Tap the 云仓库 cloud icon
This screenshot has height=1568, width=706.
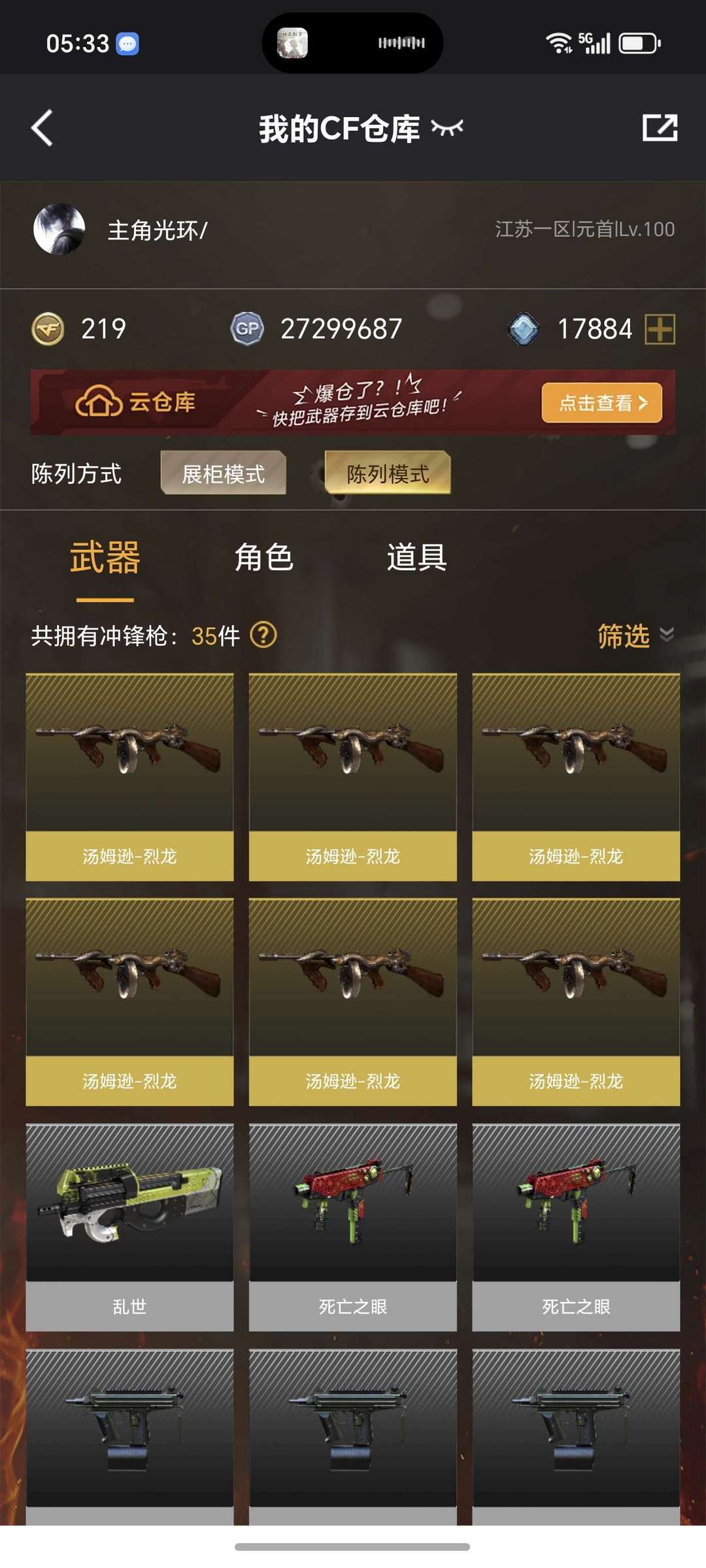coord(99,401)
